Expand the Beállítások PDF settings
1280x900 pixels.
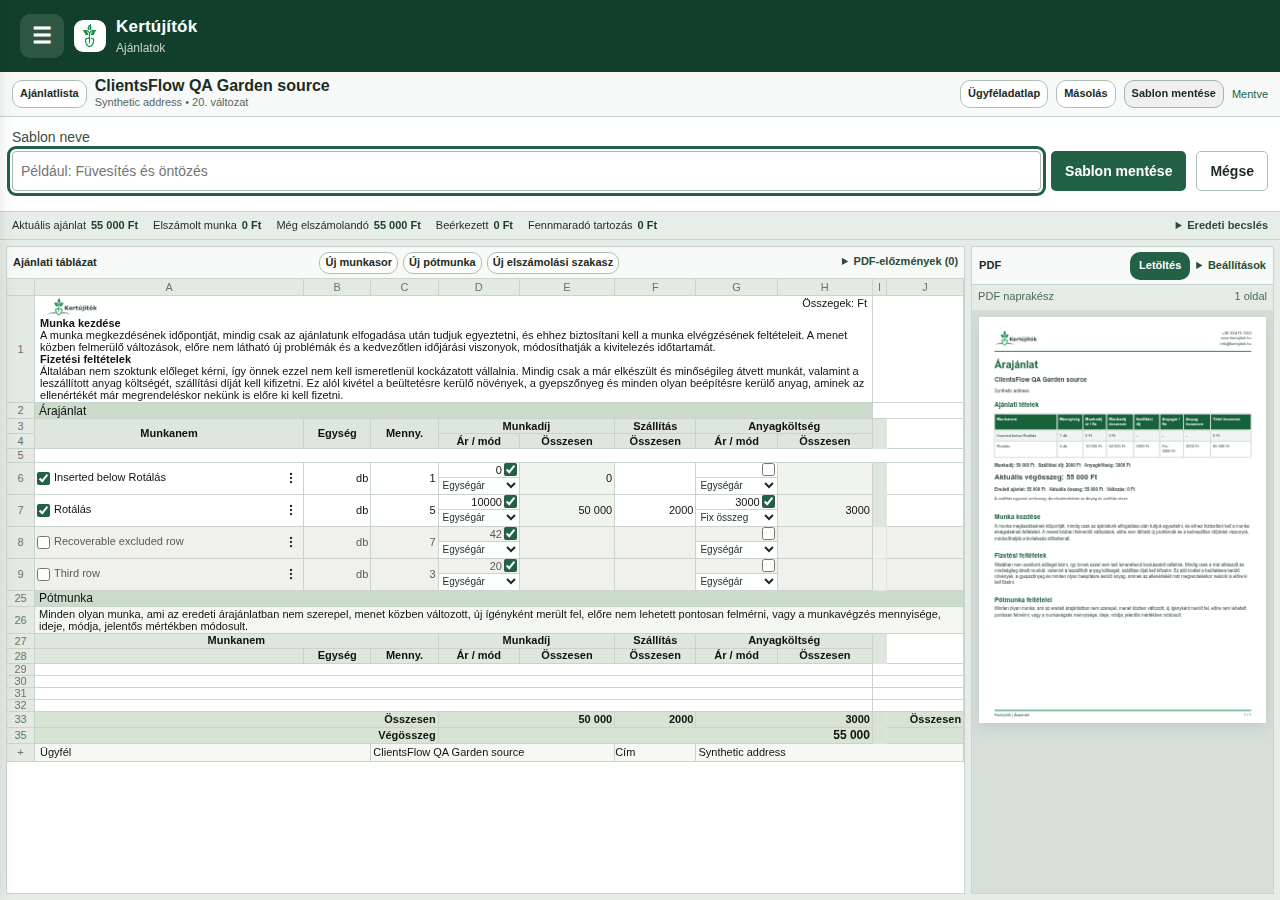click(1230, 265)
